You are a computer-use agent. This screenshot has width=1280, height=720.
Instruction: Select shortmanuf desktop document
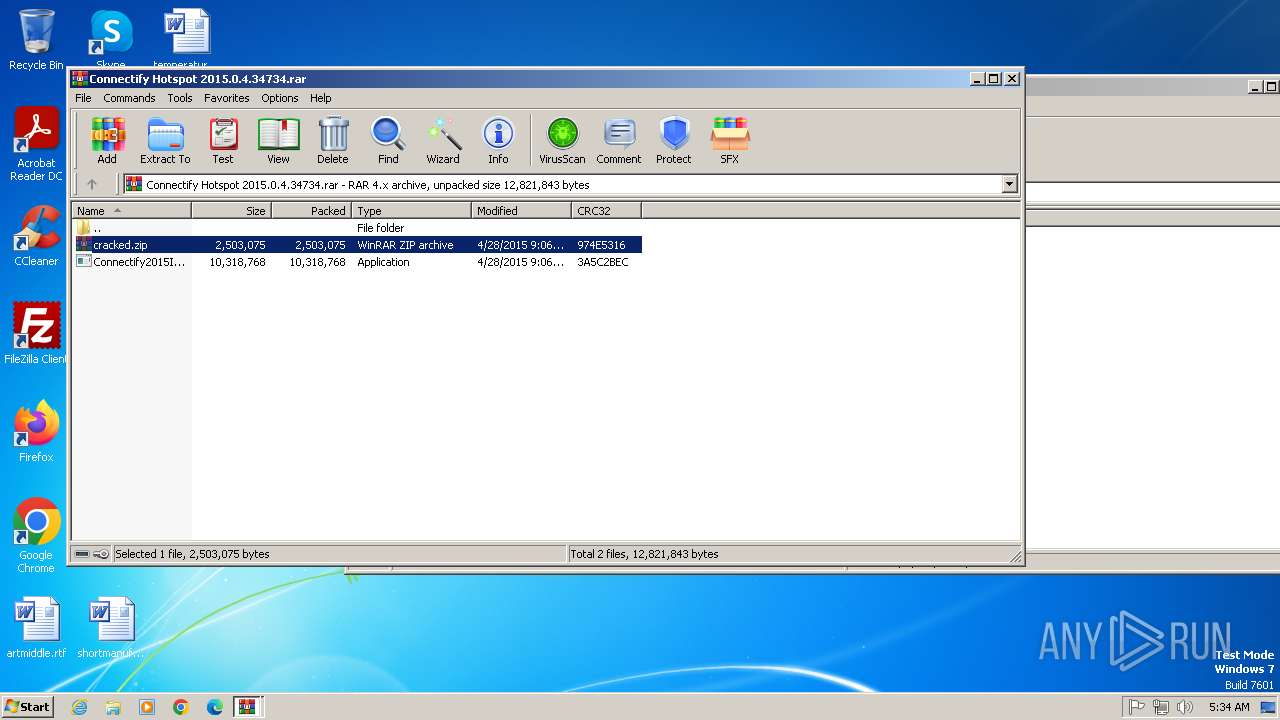pos(111,628)
